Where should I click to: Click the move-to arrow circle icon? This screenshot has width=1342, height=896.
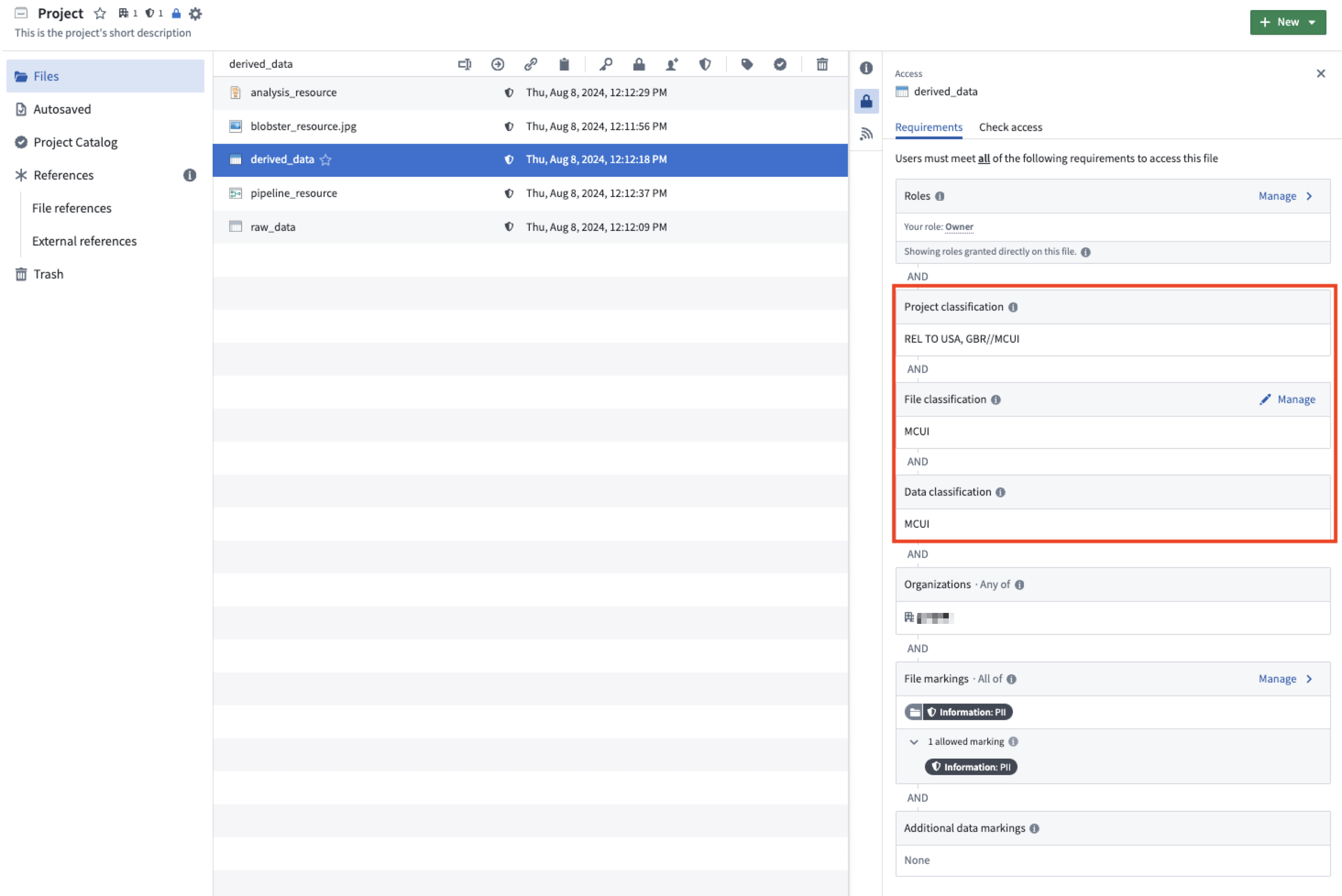tap(497, 64)
